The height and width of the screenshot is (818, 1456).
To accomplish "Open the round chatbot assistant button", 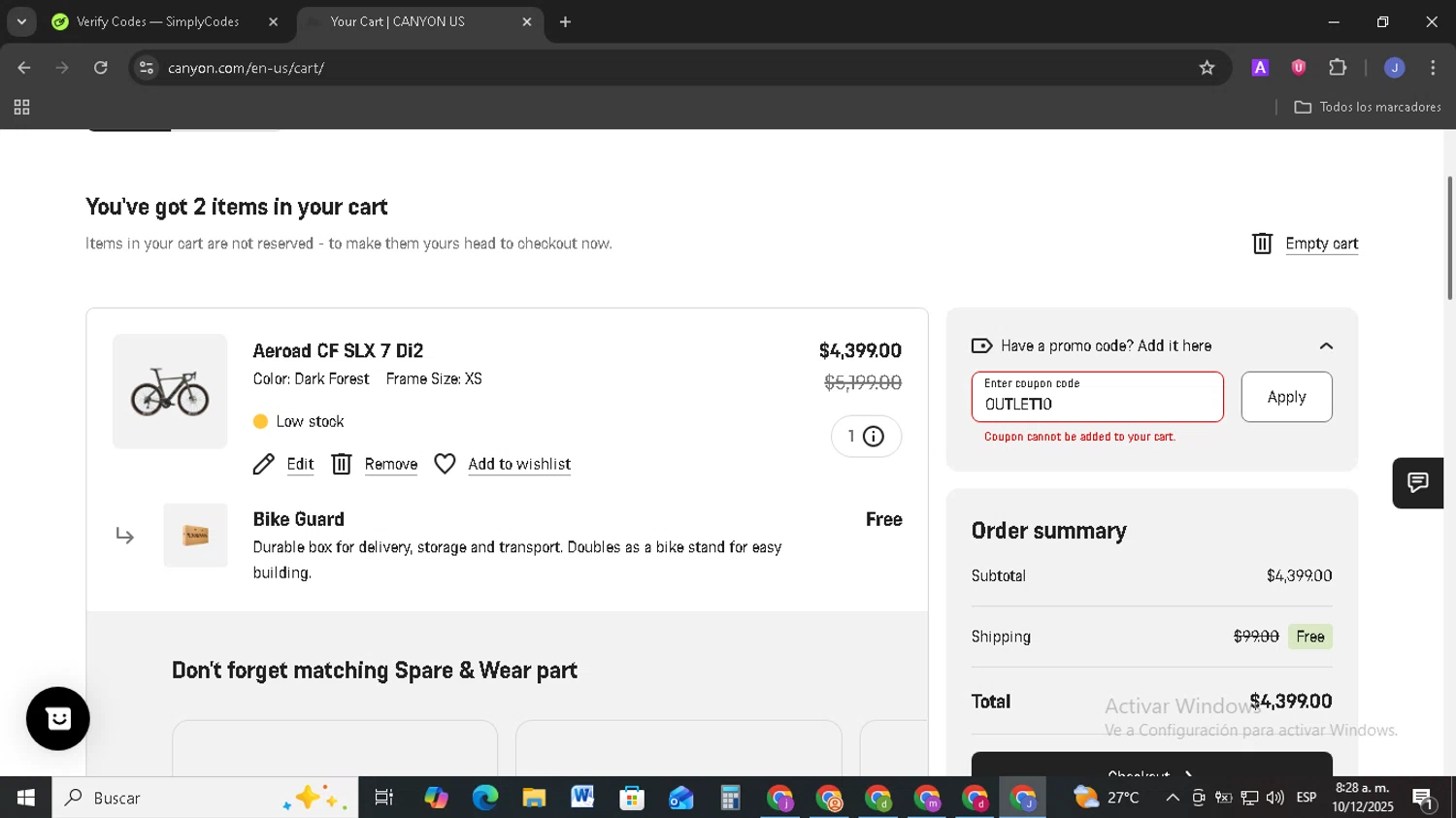I will coord(58,719).
